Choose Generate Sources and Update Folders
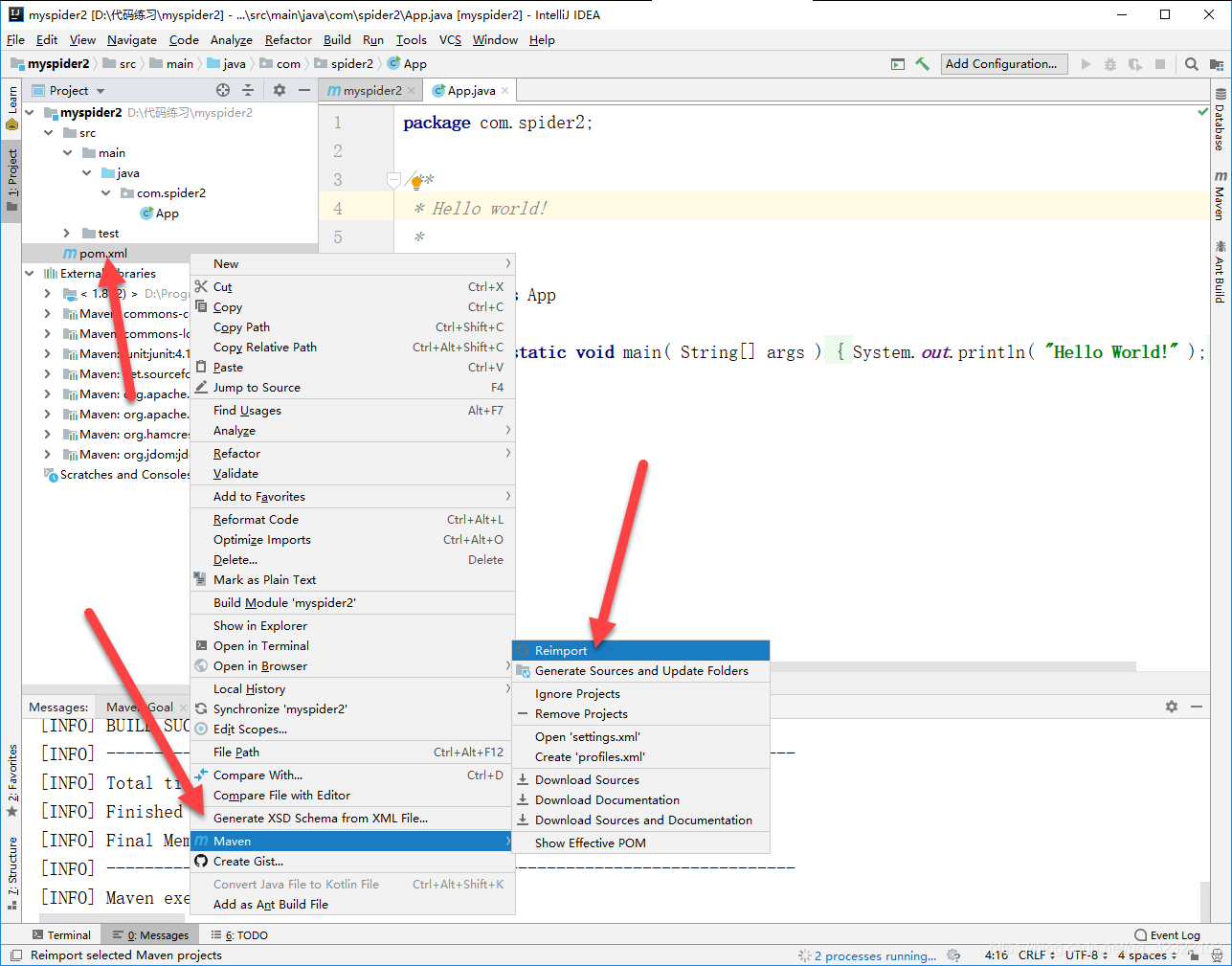Screen dimensions: 1232x966 (640, 670)
